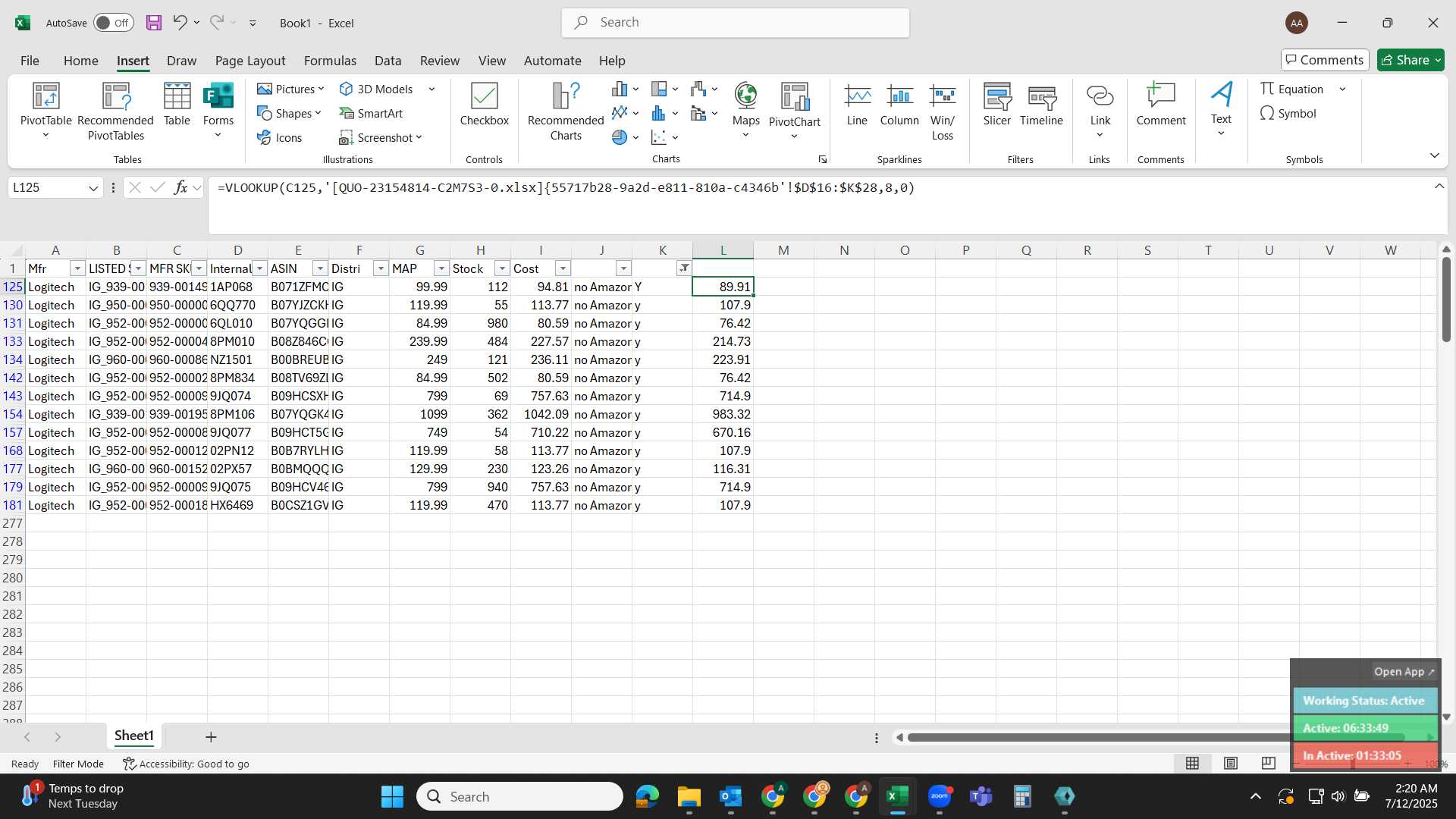The image size is (1456, 819).
Task: Insert SmartArt graphic
Action: (x=371, y=113)
